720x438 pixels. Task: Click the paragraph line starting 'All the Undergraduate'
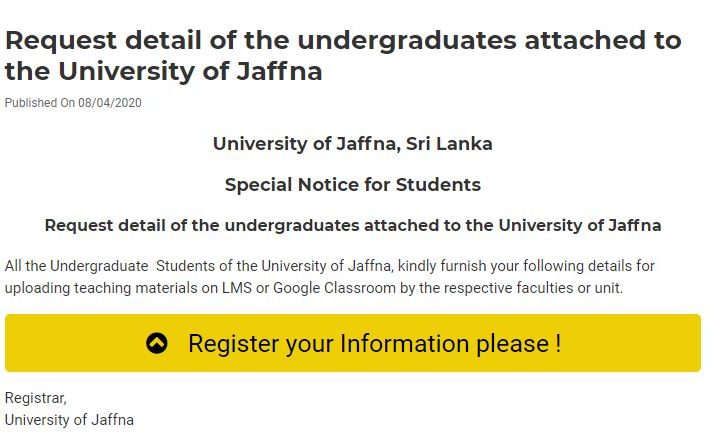point(330,266)
